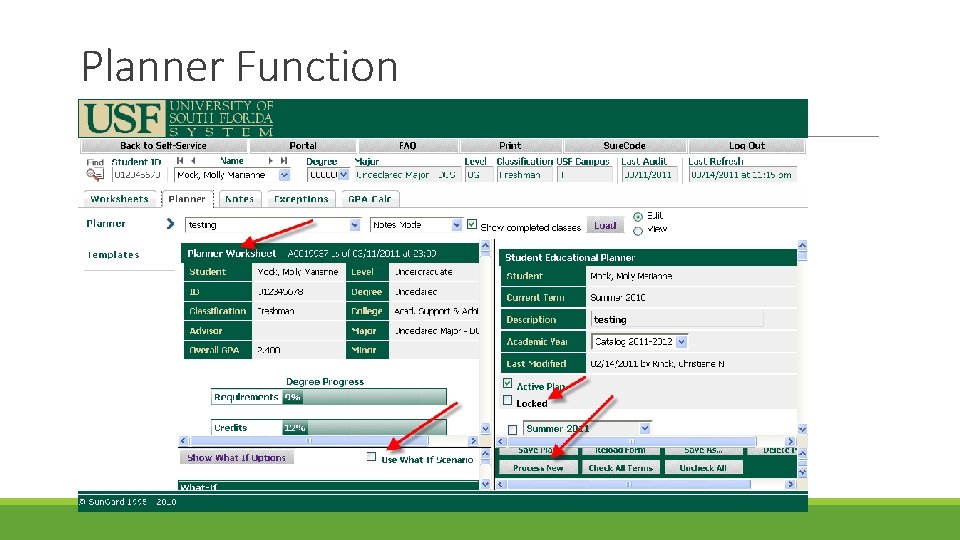Screen dimensions: 960x540
Task: Select the View radio button
Action: pos(638,231)
